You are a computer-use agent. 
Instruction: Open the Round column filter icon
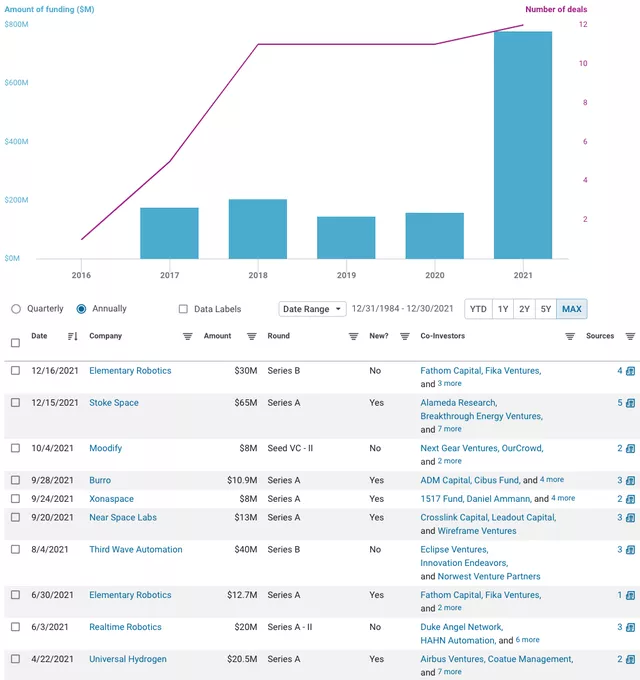click(353, 336)
